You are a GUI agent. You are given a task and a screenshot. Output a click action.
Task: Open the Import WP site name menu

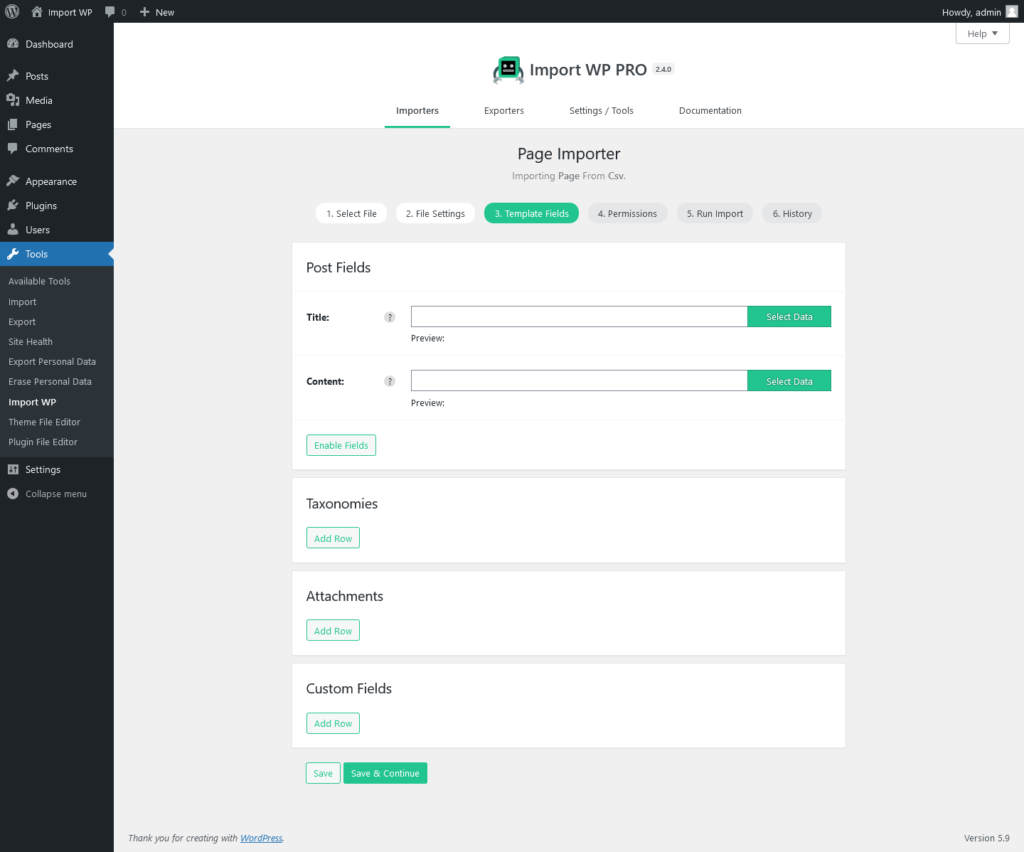[62, 12]
